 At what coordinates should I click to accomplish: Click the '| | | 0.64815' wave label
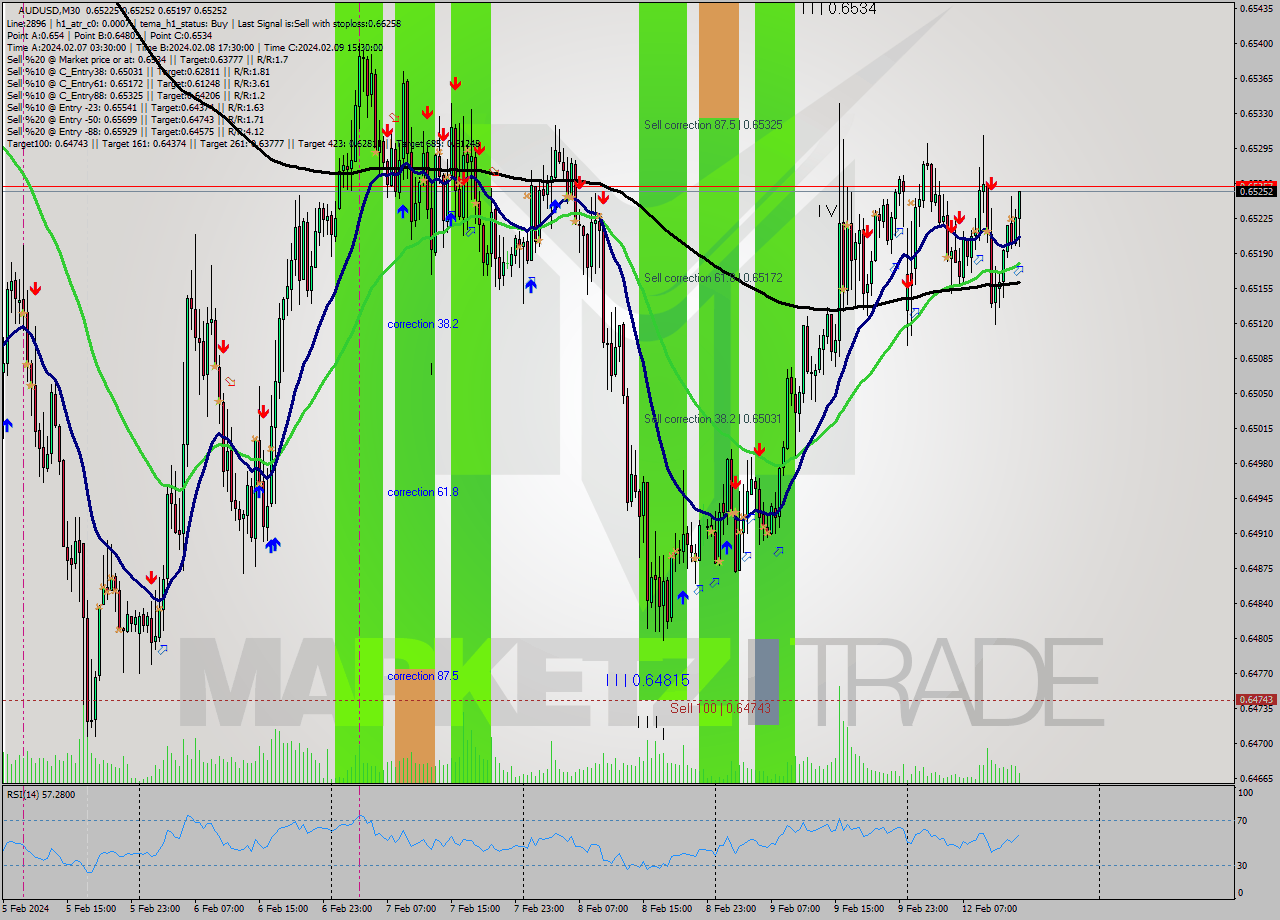tap(648, 680)
